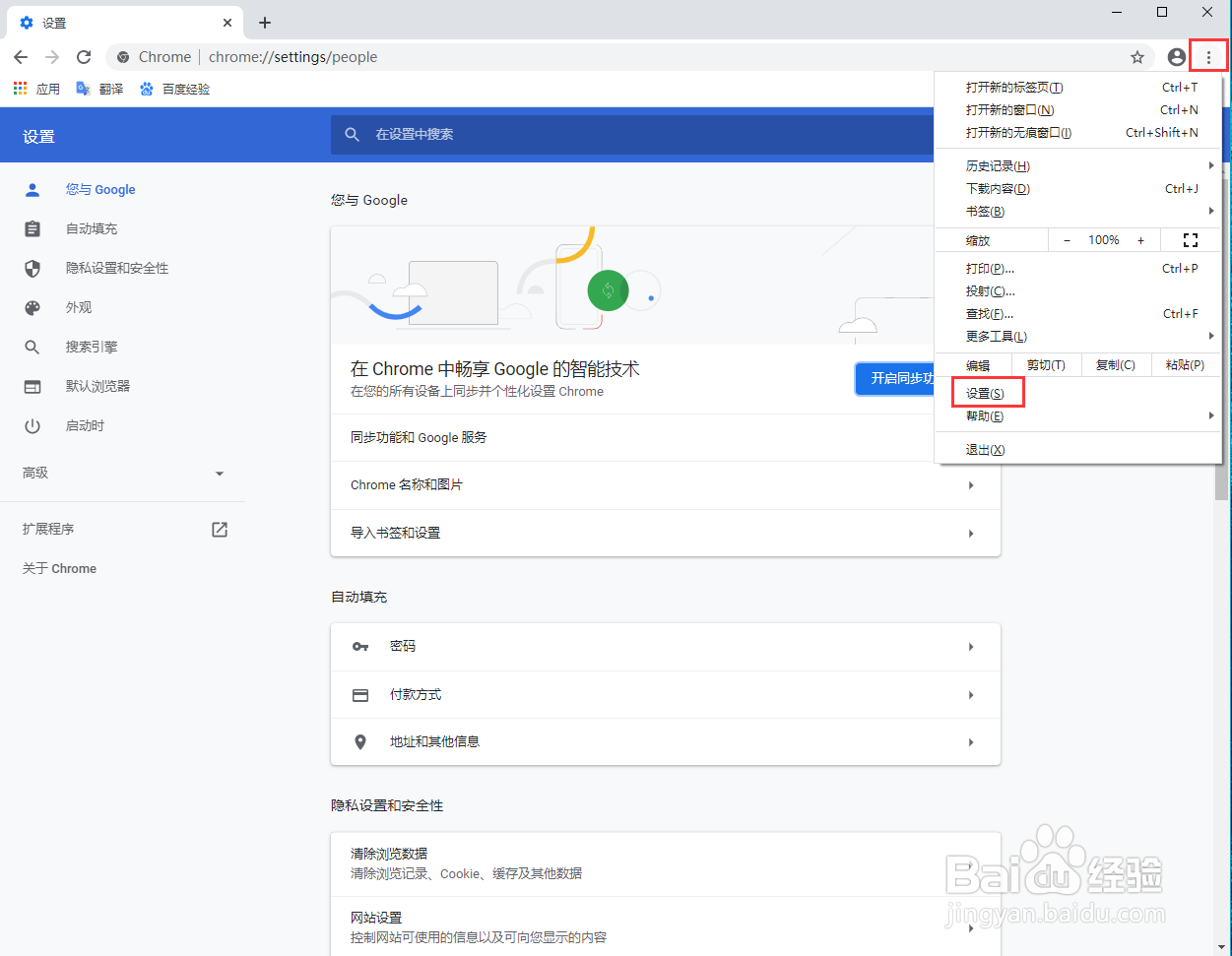1232x956 pixels.
Task: Open a new tab with plus button
Action: [265, 23]
